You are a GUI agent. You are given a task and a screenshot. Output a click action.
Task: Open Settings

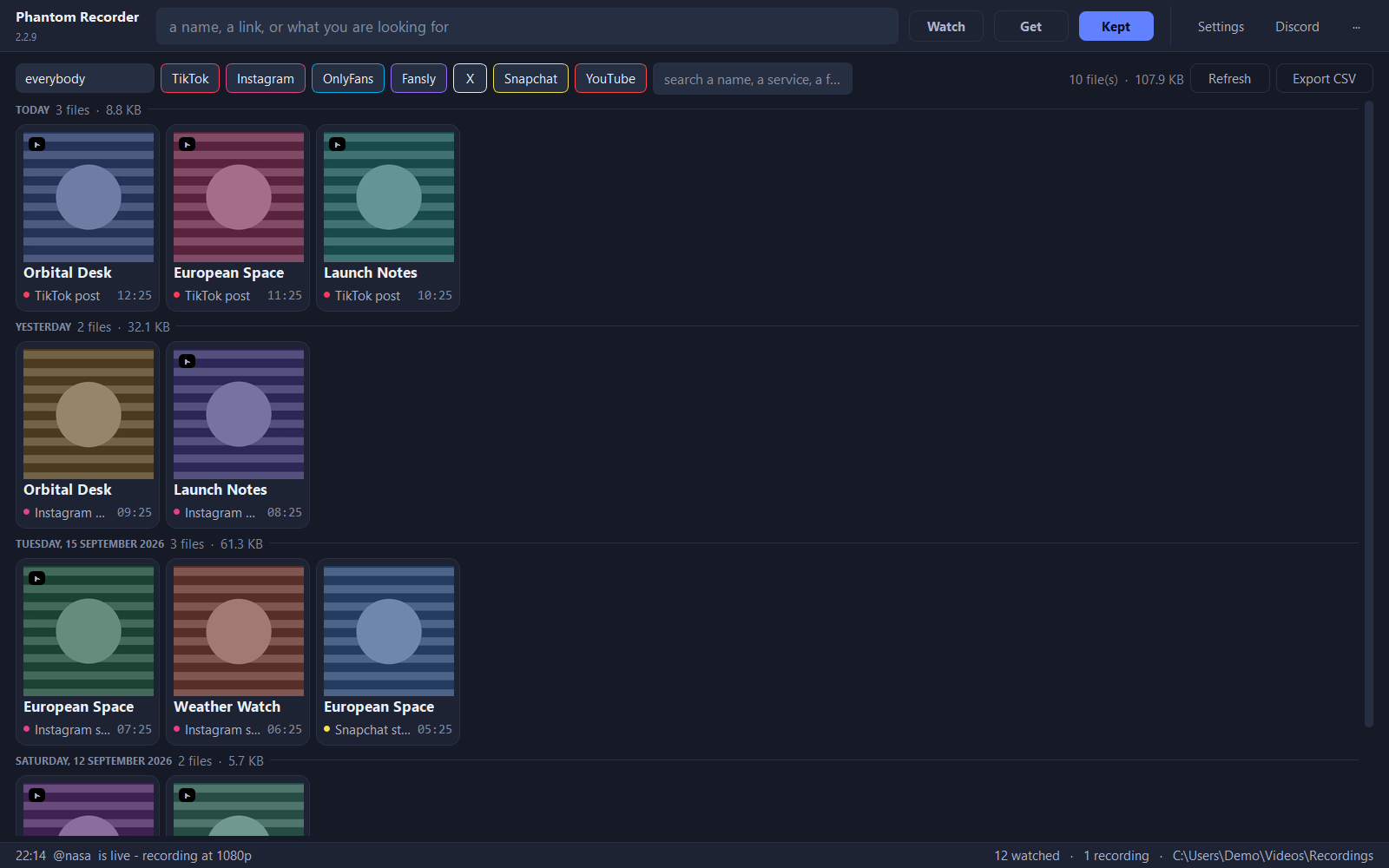1221,27
